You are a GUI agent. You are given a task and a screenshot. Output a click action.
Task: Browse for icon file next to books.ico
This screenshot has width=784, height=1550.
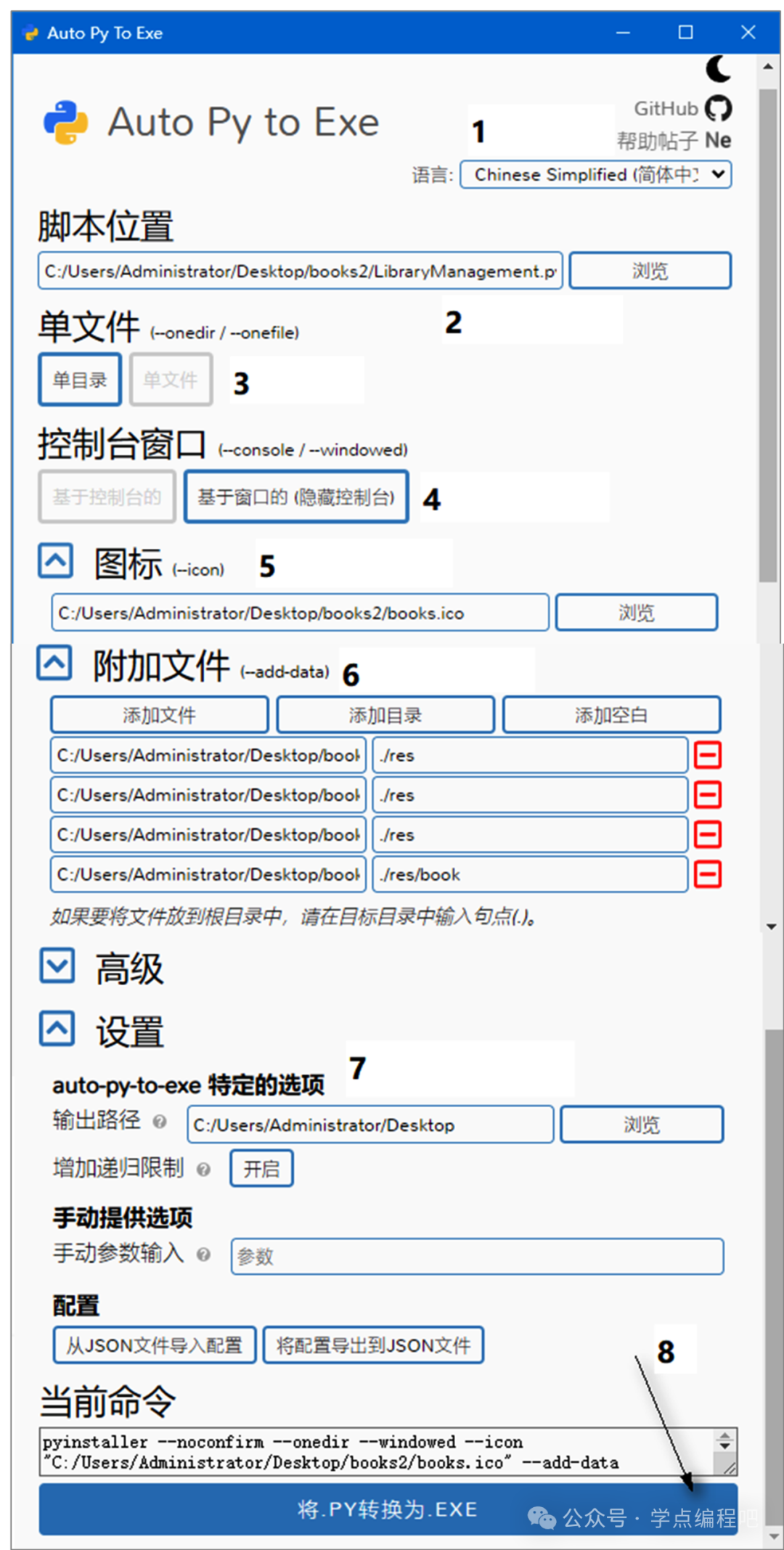(x=637, y=613)
